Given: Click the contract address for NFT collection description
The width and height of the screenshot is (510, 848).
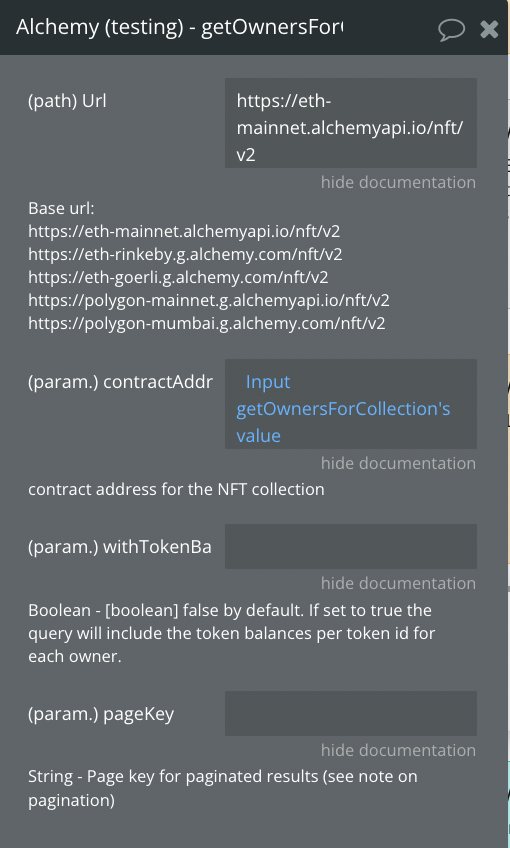Looking at the screenshot, I should [x=176, y=489].
